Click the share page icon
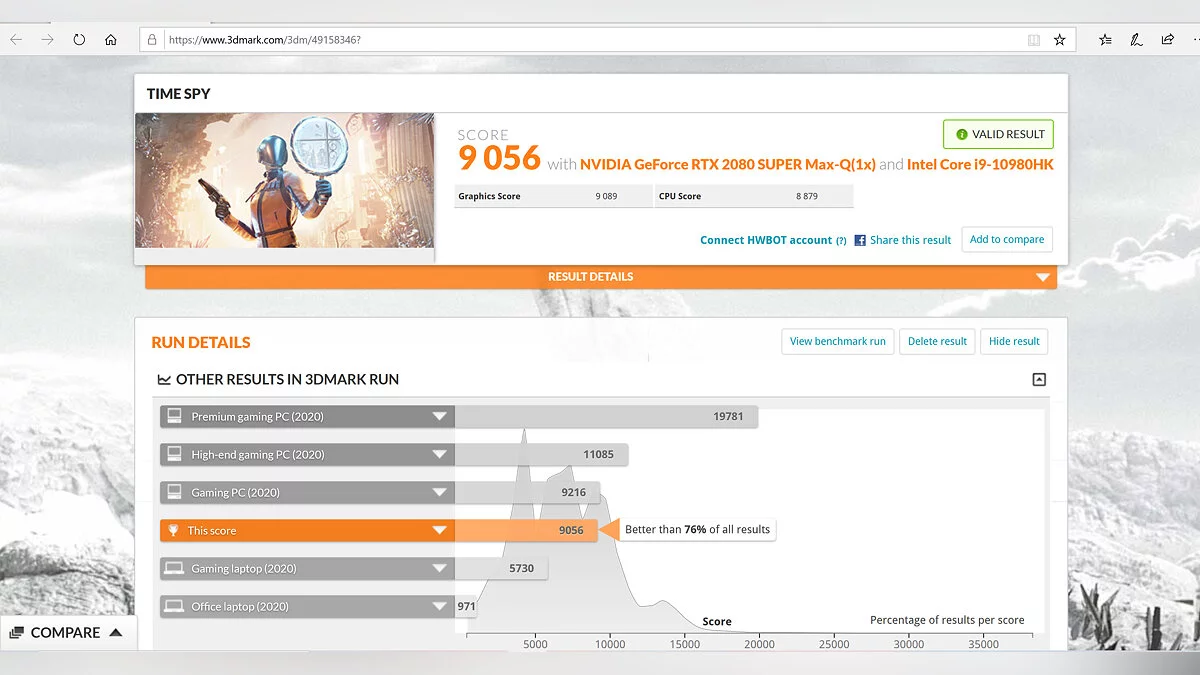Image resolution: width=1200 pixels, height=675 pixels. (1167, 40)
